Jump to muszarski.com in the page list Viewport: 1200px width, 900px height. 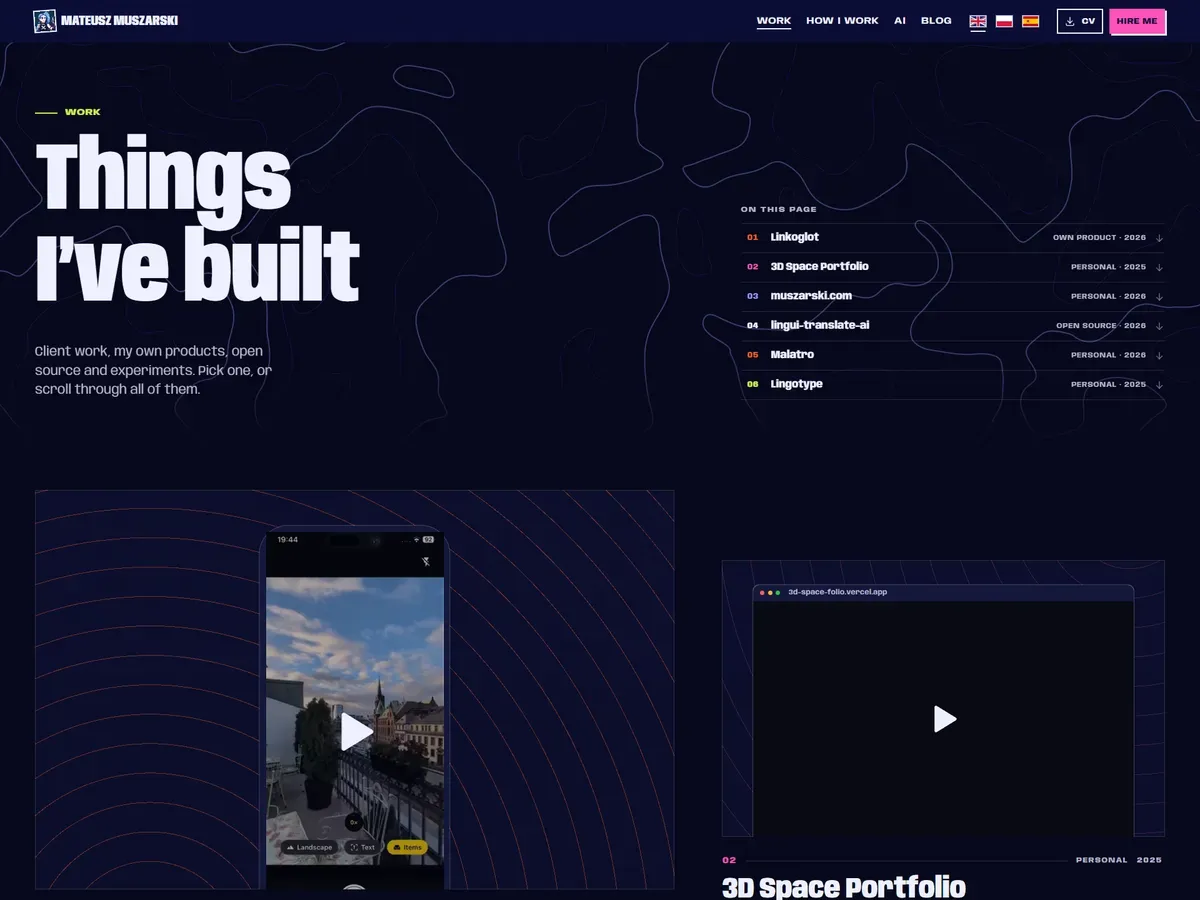(953, 296)
